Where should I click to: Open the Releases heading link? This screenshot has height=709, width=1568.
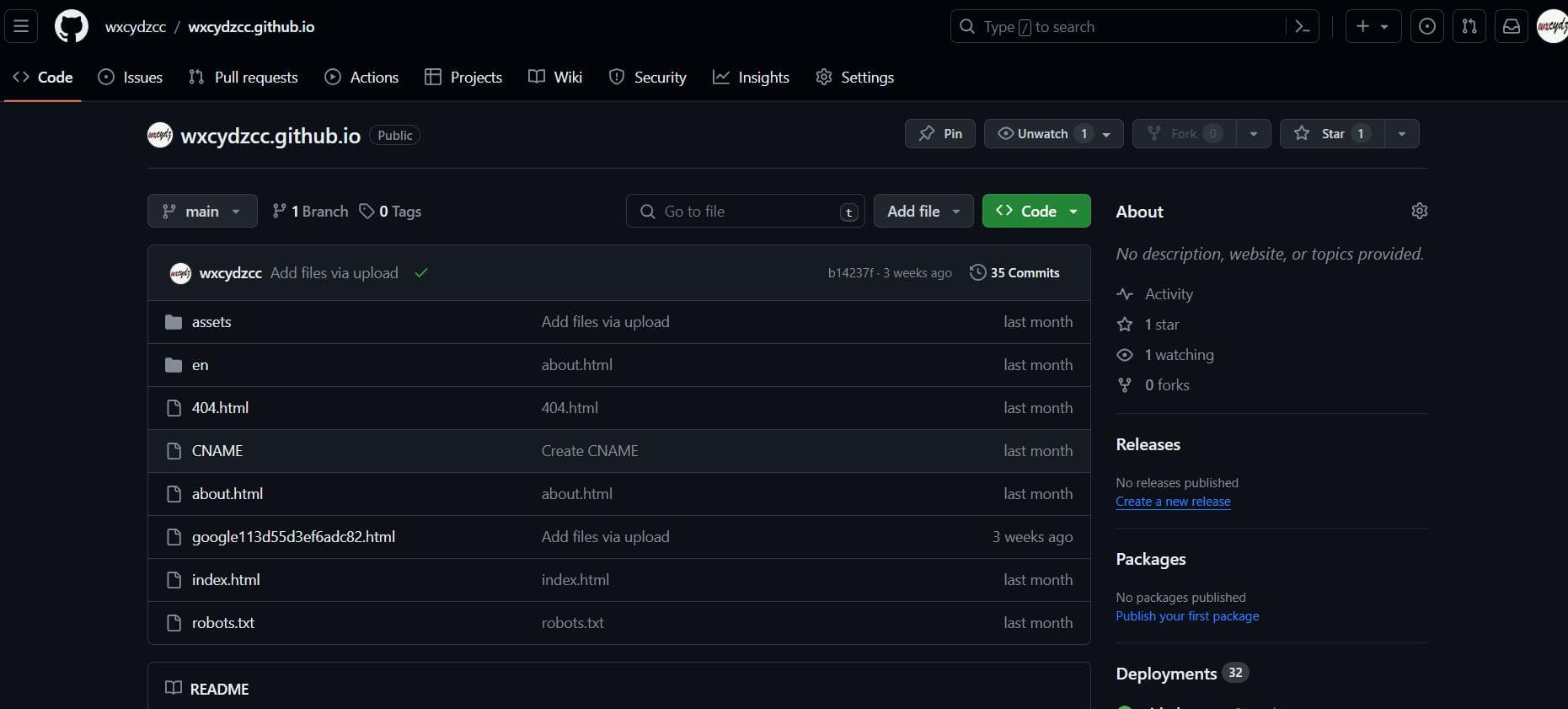tap(1148, 444)
